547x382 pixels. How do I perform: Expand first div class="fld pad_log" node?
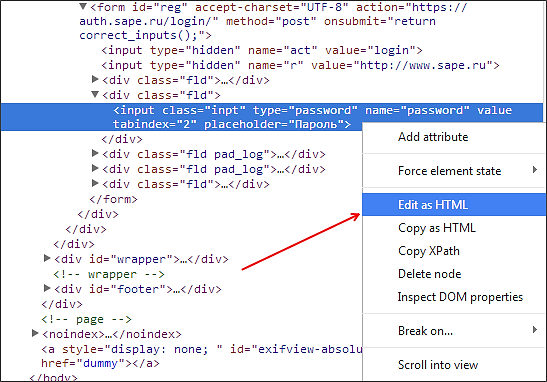95,153
